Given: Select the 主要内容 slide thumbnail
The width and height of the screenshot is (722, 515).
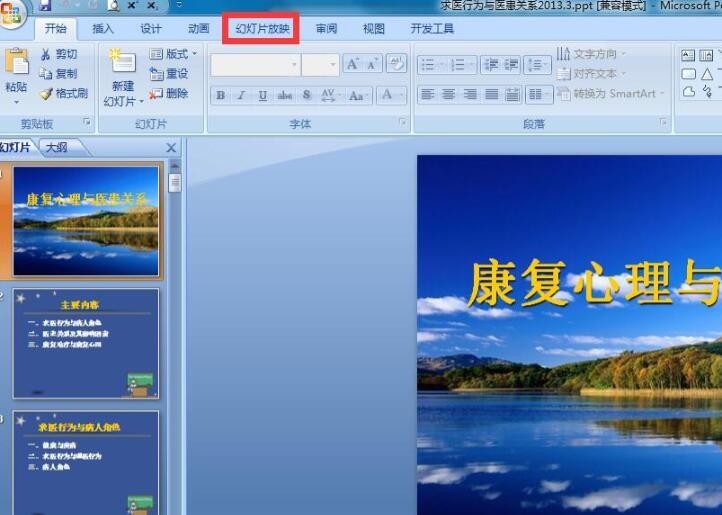Looking at the screenshot, I should 86,343.
